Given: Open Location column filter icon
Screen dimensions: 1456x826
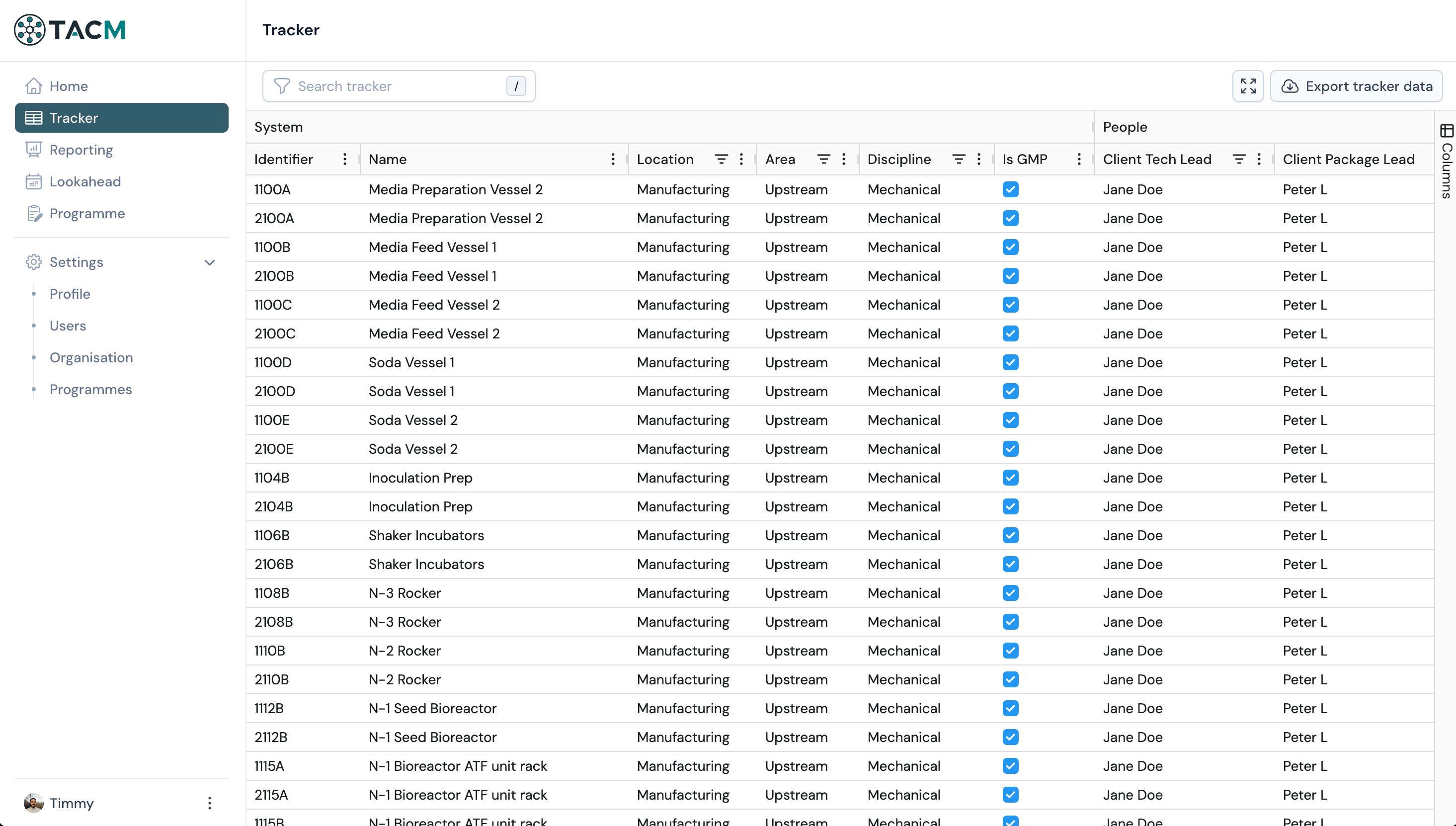Looking at the screenshot, I should tap(721, 160).
